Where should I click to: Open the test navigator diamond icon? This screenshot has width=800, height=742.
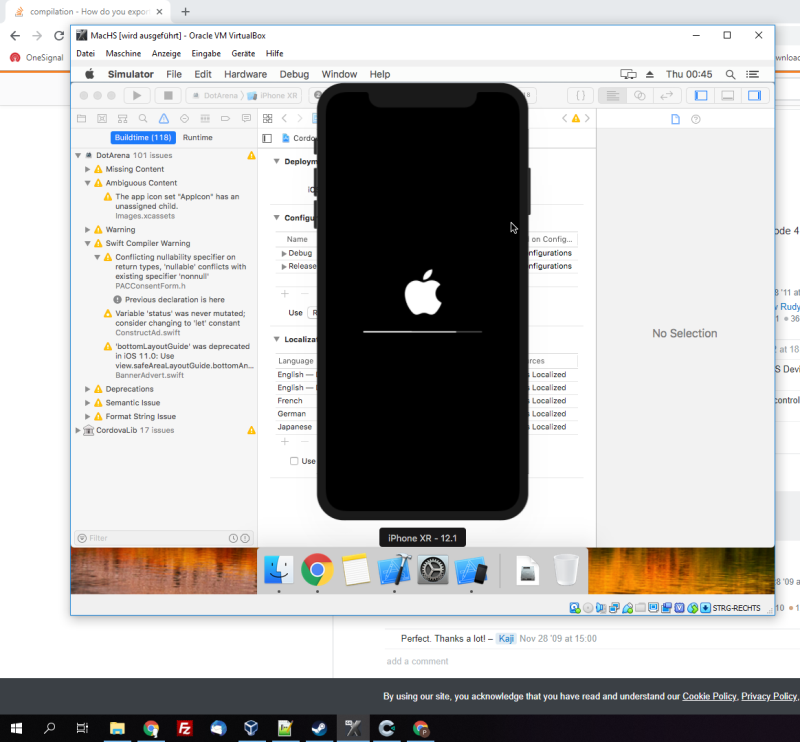(x=184, y=118)
